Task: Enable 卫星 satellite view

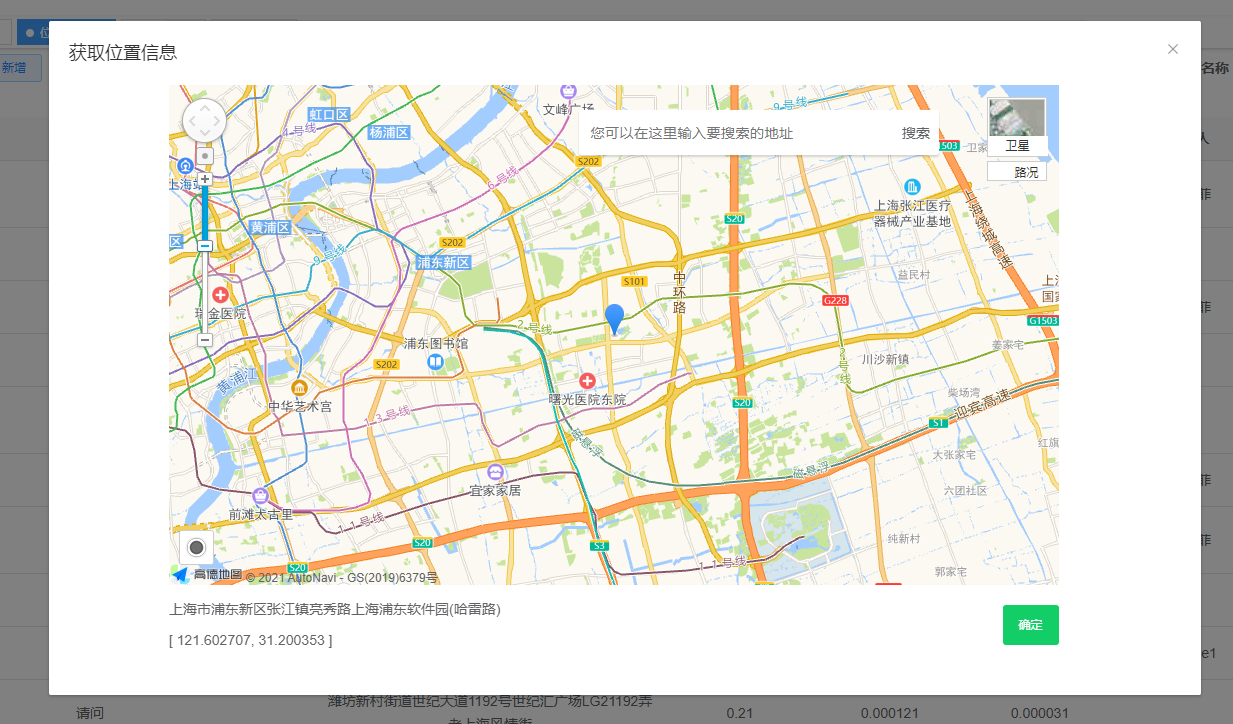Action: pyautogui.click(x=1016, y=147)
